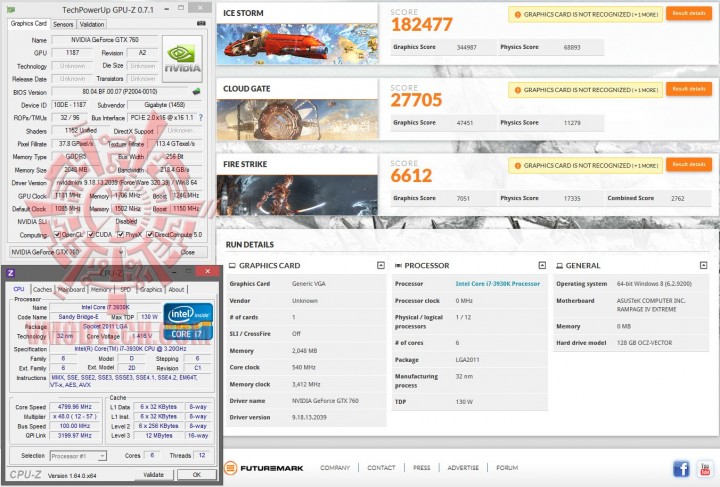Minimize the GPU-Z window
The height and width of the screenshot is (487, 720).
166,9
